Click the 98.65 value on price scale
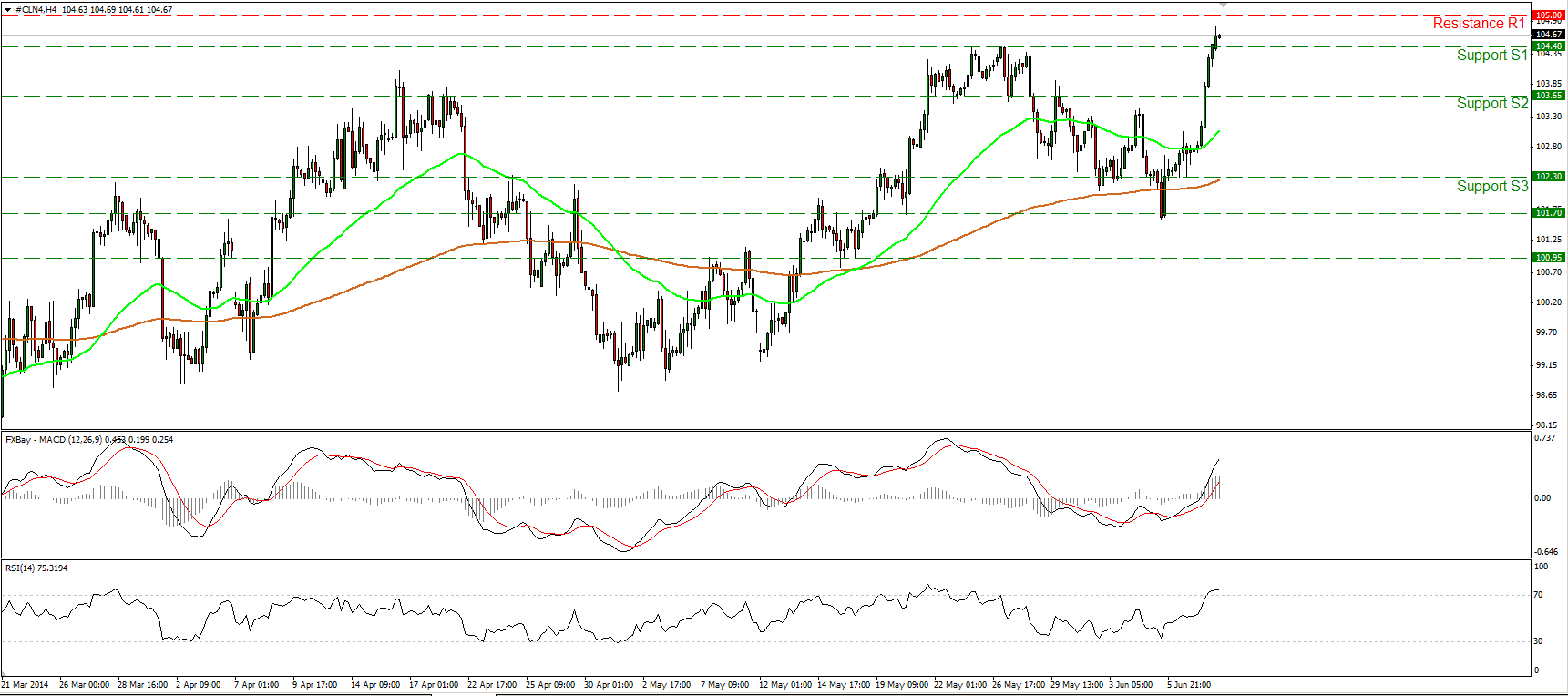Screen dimensions: 1568x696 click(x=1546, y=395)
